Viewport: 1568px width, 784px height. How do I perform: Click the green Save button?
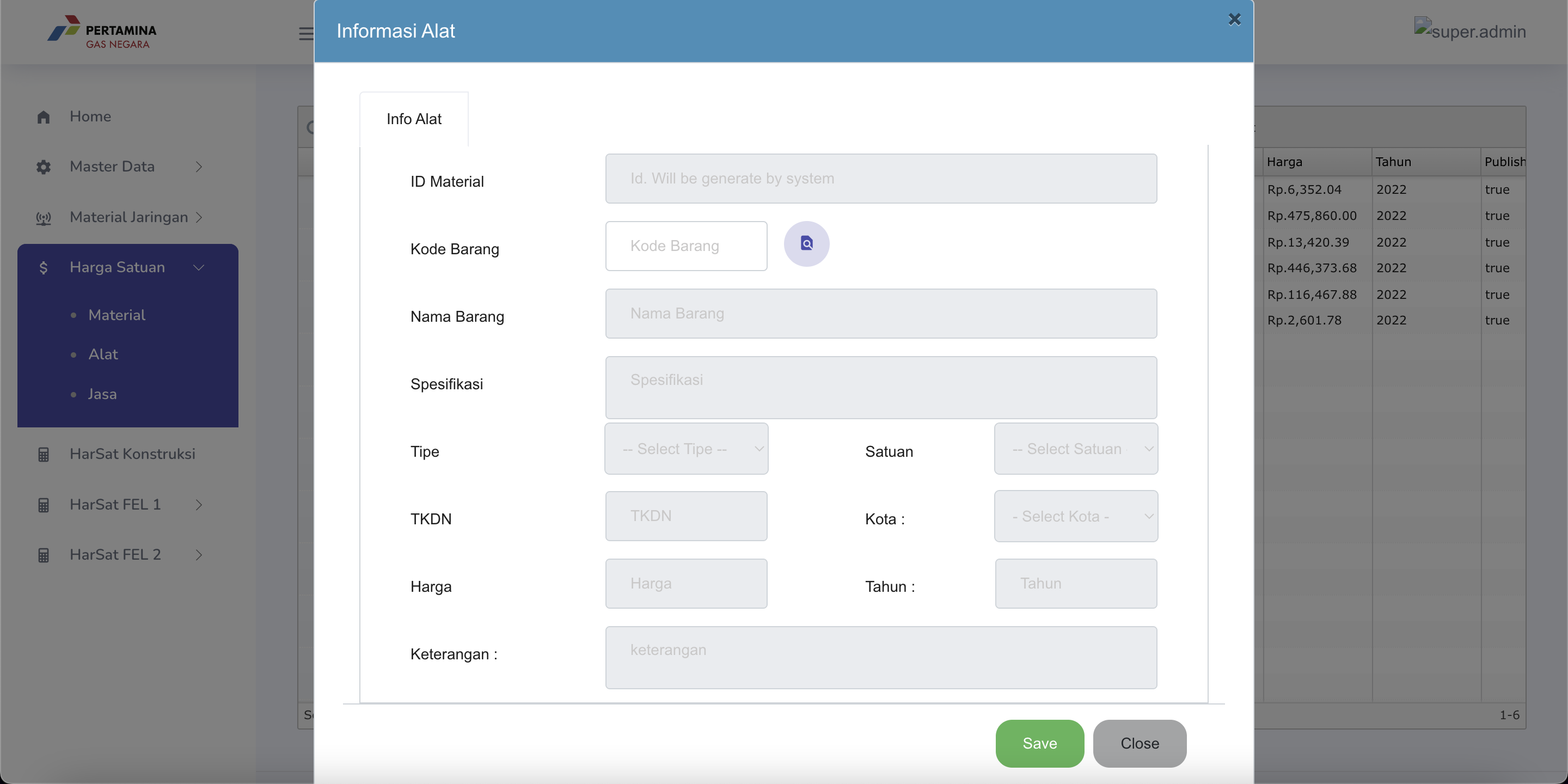pos(1040,743)
